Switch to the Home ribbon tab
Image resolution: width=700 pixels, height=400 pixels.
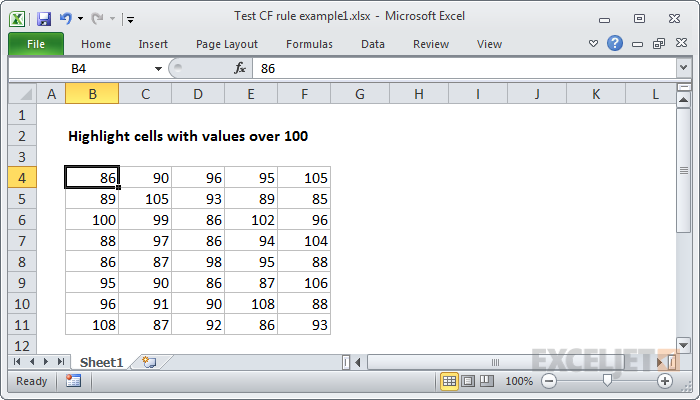tap(96, 44)
